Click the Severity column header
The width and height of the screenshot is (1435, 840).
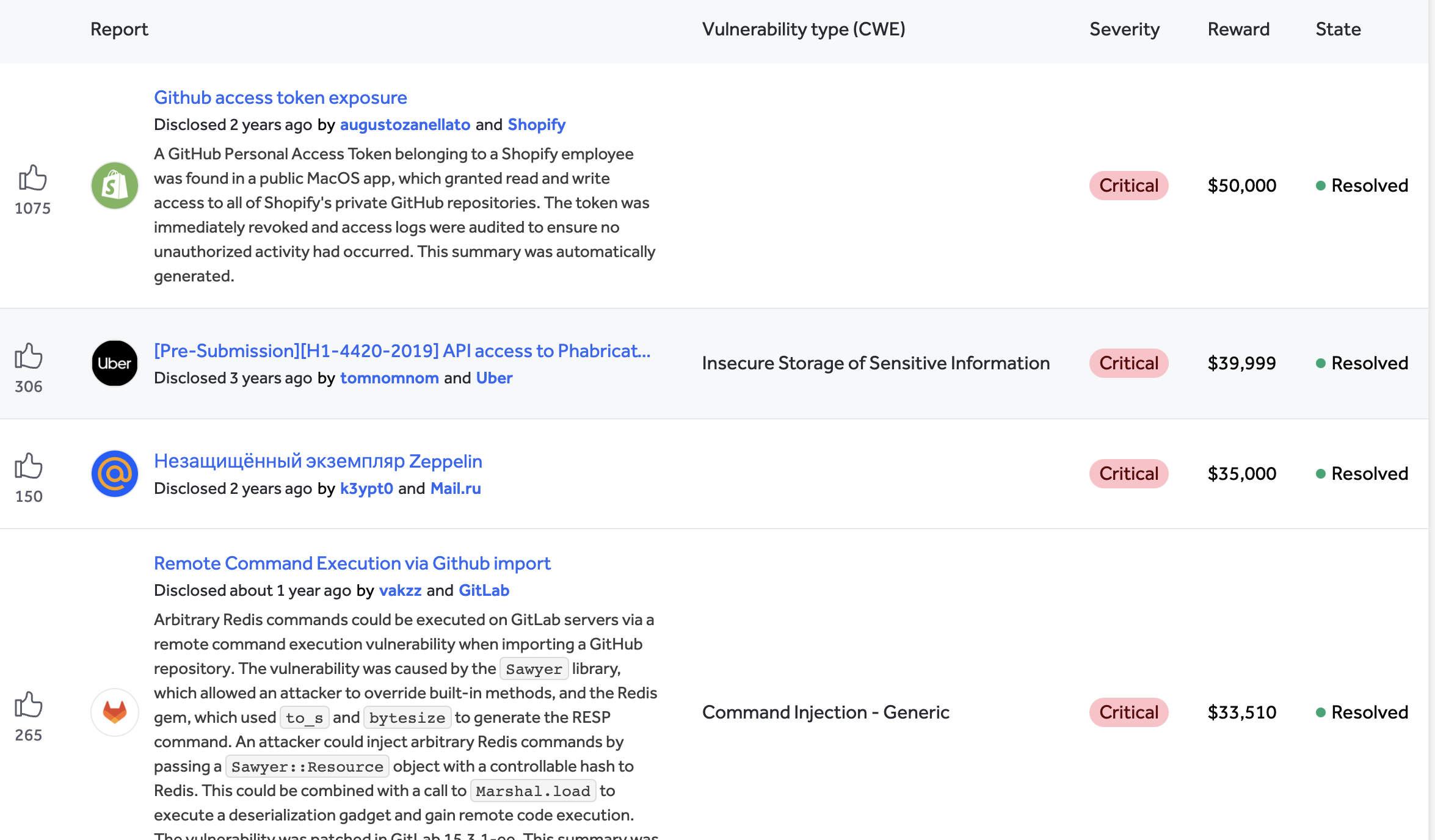1124,29
